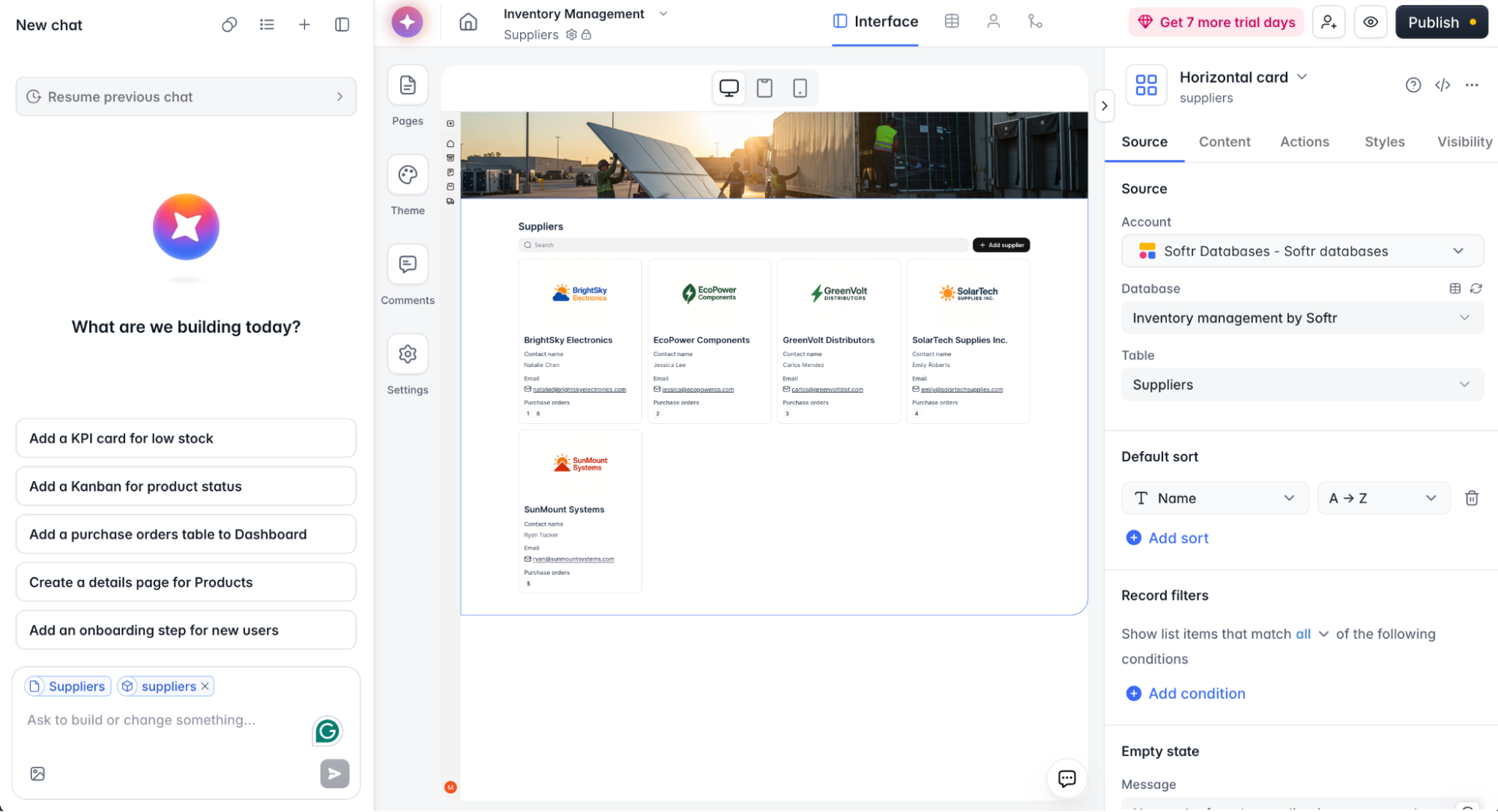Click Get 7 more trial days
Viewport: 1498px width, 812px height.
tap(1216, 22)
